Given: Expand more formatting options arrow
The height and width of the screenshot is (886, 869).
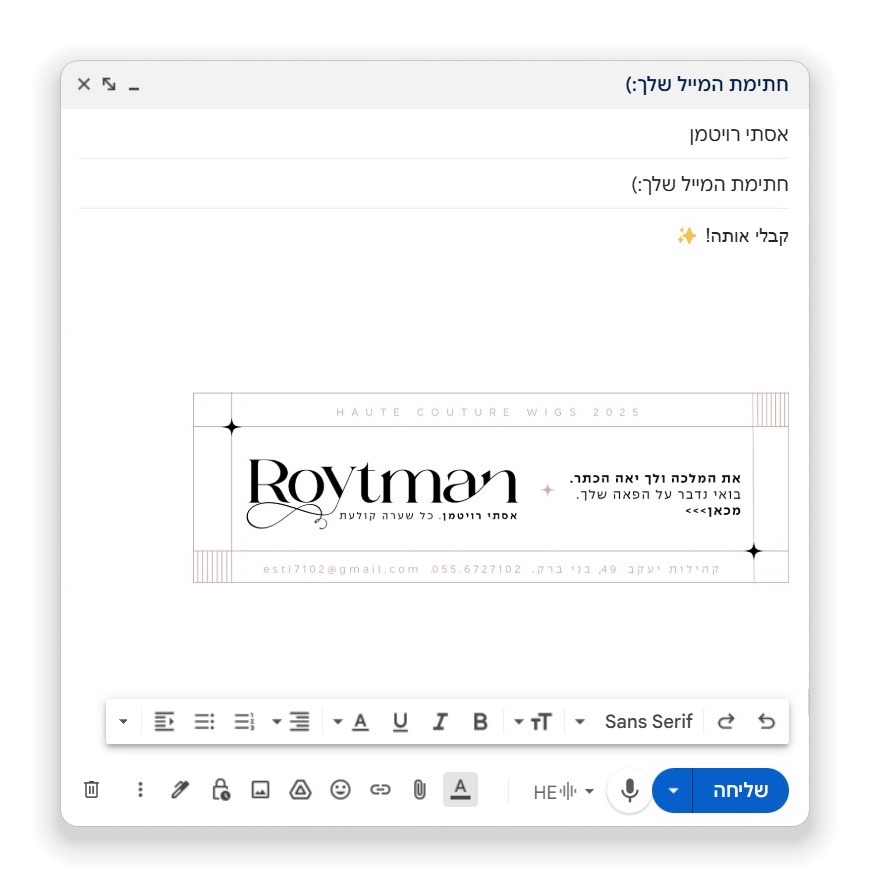Looking at the screenshot, I should 123,722.
